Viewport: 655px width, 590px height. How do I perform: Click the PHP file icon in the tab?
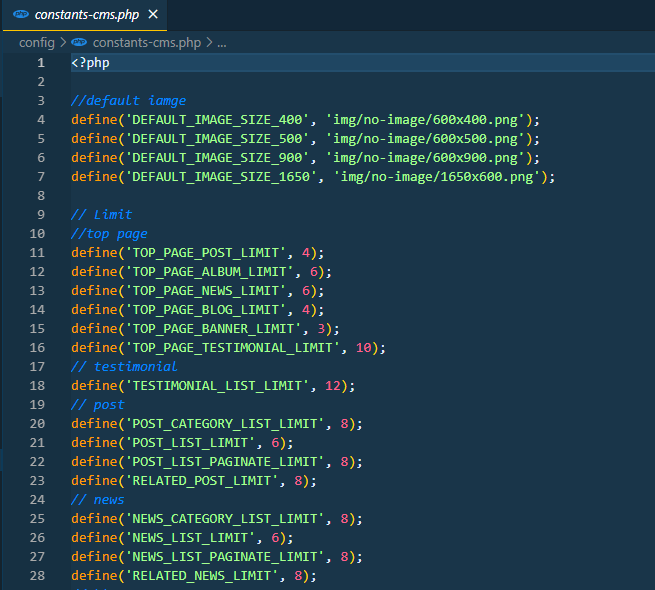click(x=21, y=15)
